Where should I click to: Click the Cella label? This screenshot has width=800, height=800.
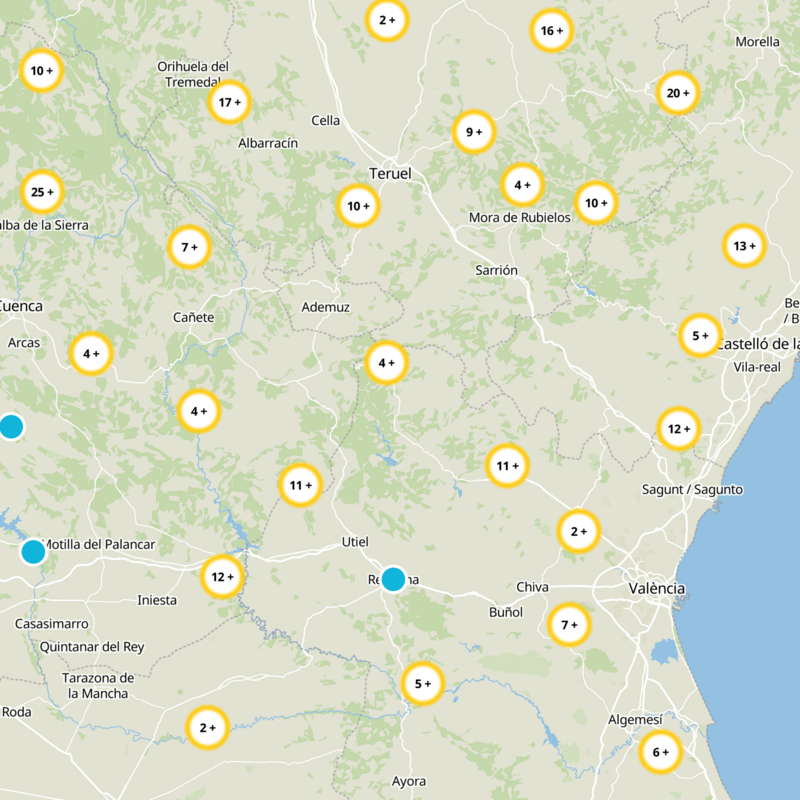(x=326, y=120)
